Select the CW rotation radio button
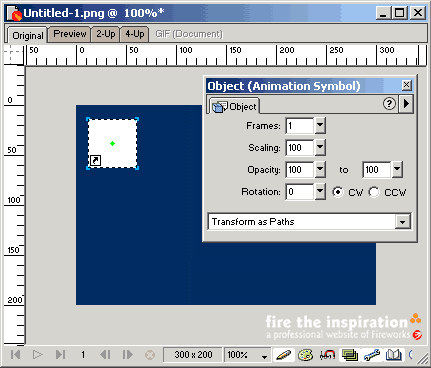 338,192
